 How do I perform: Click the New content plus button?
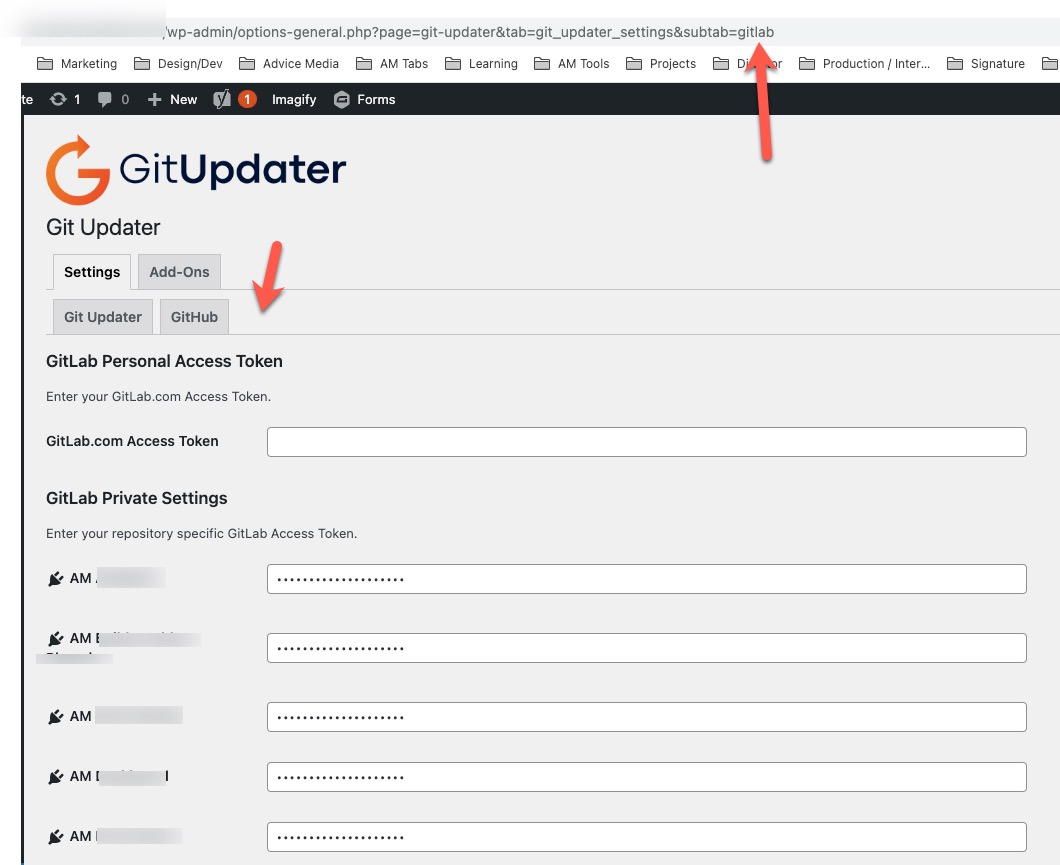172,99
